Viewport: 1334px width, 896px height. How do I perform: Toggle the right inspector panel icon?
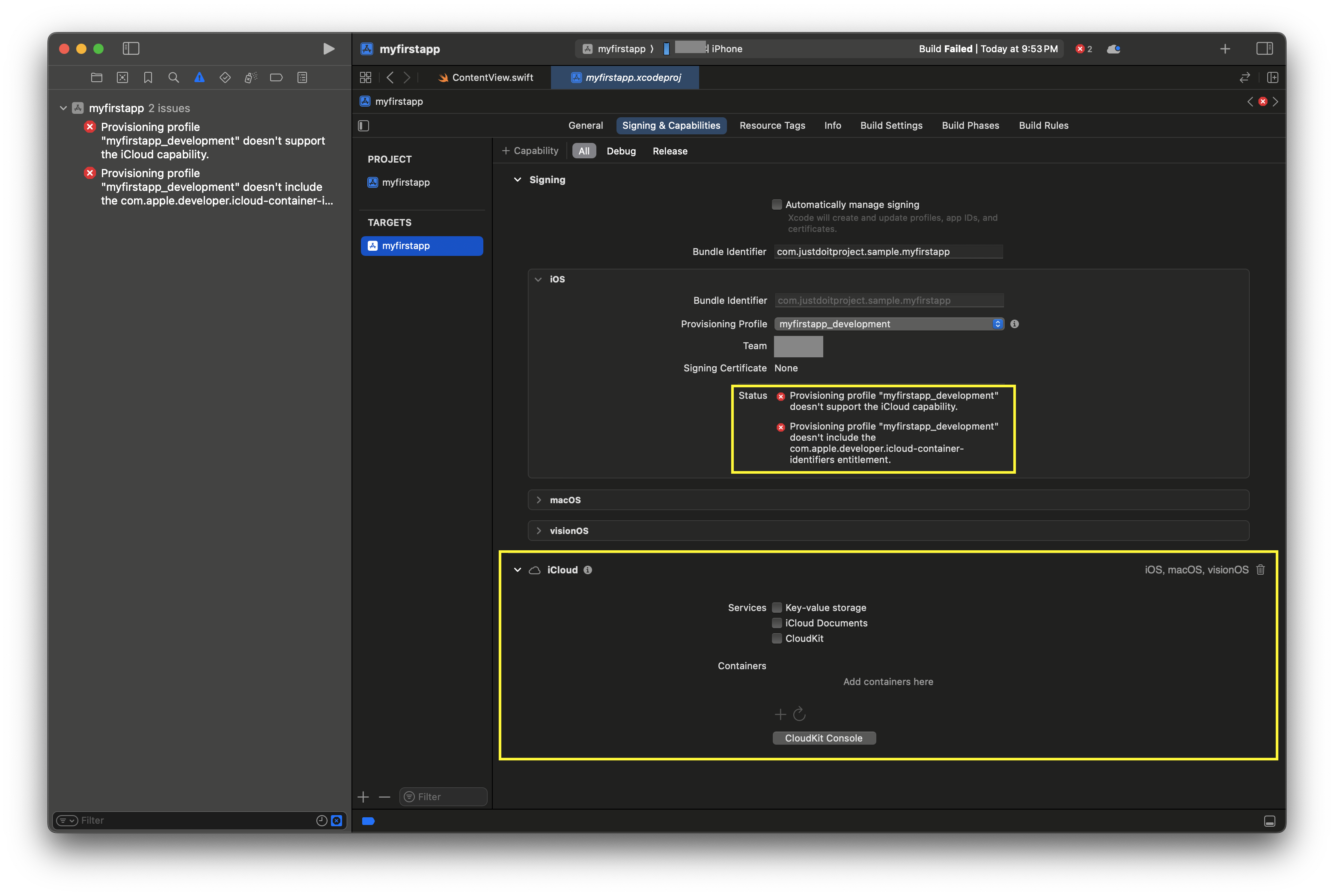(1264, 49)
